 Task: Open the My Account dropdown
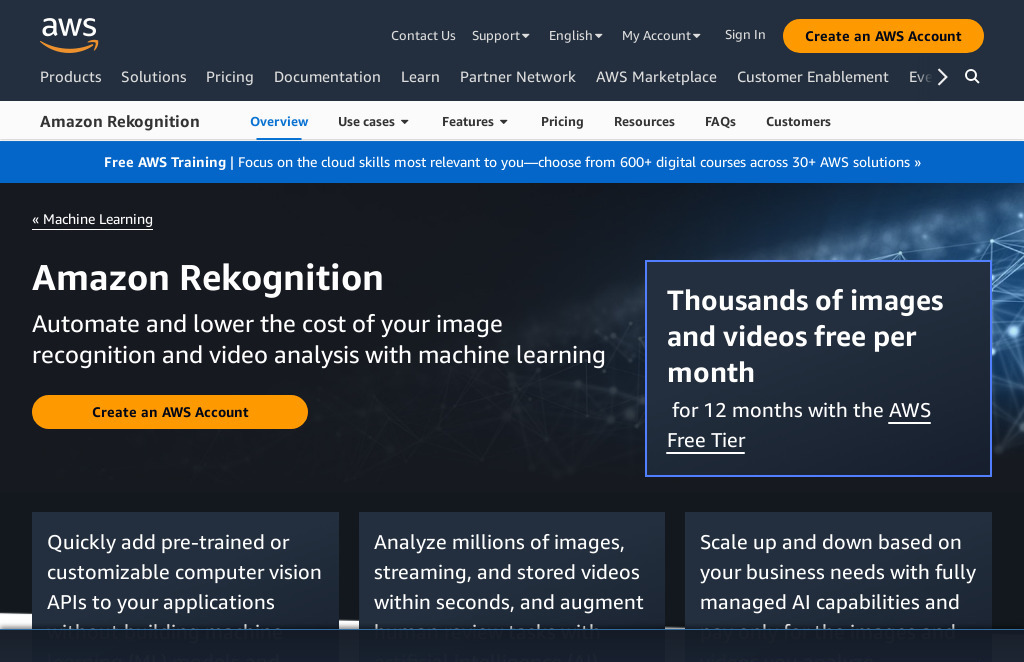(x=661, y=35)
